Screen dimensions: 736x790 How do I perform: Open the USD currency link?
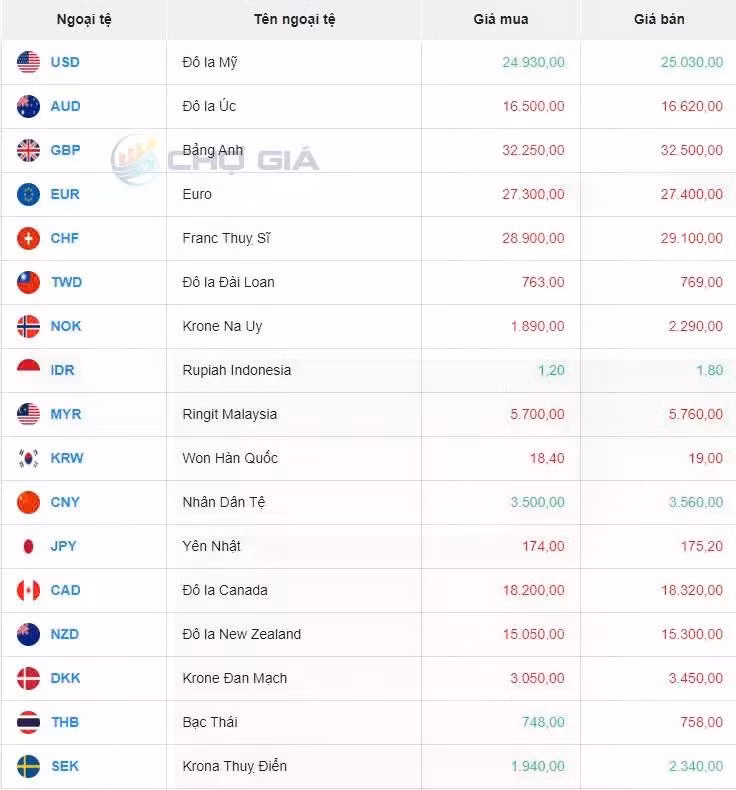pos(65,62)
